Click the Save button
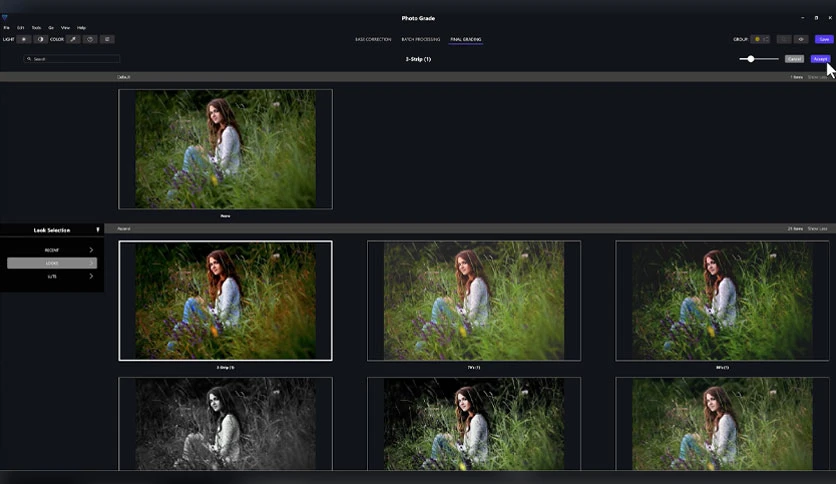This screenshot has width=836, height=484. pos(824,39)
